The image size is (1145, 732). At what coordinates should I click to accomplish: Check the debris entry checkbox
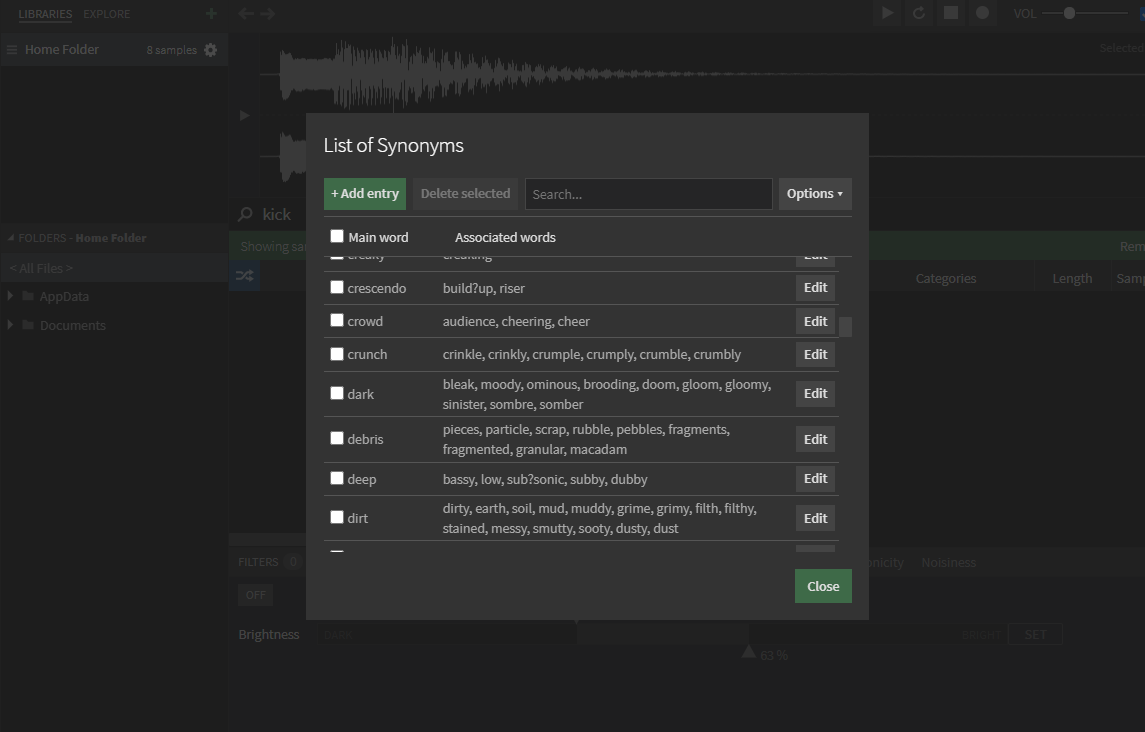[337, 438]
